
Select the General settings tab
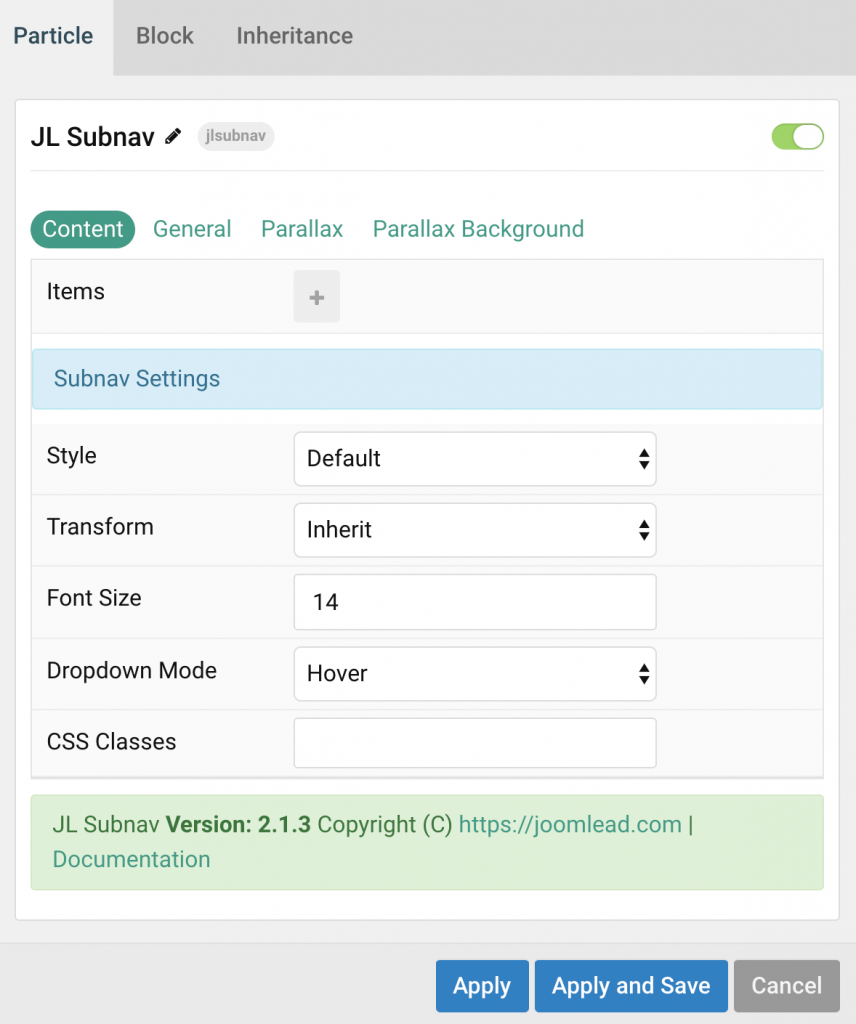(192, 229)
